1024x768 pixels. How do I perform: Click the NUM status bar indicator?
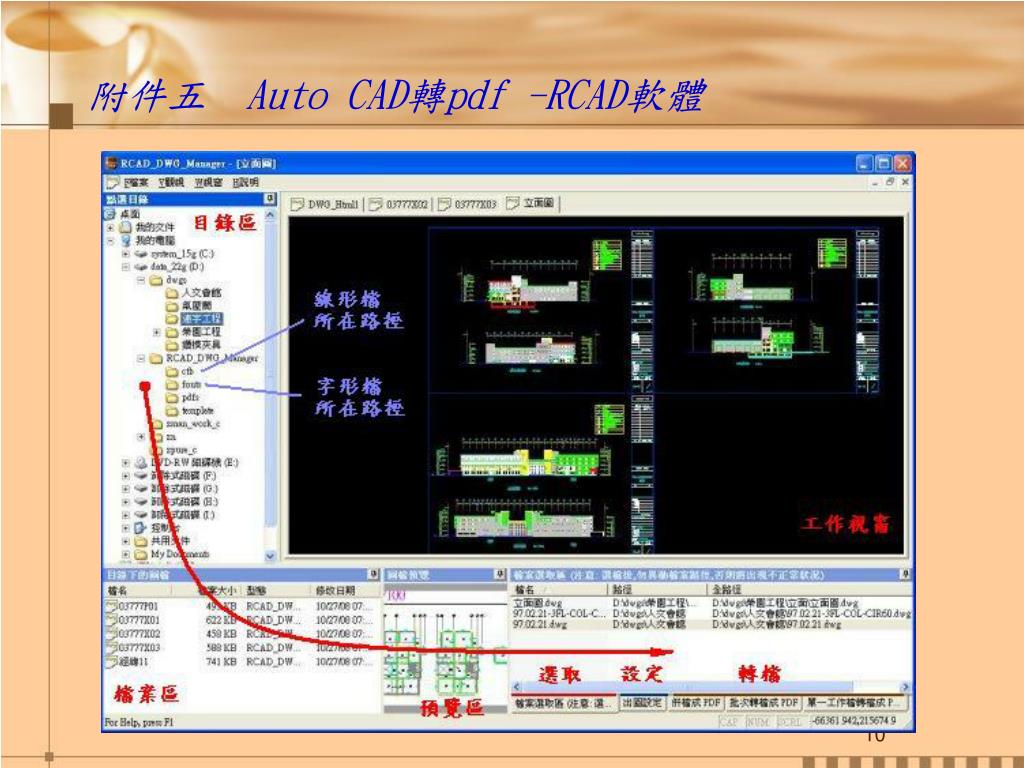pos(758,722)
